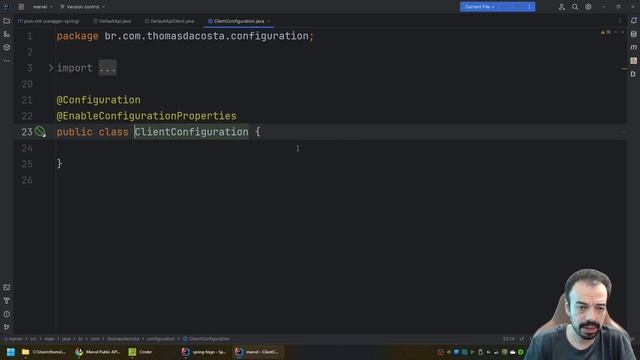Open the Code With Me user icon
This screenshot has width=640, height=360.
pyautogui.click(x=562, y=7)
